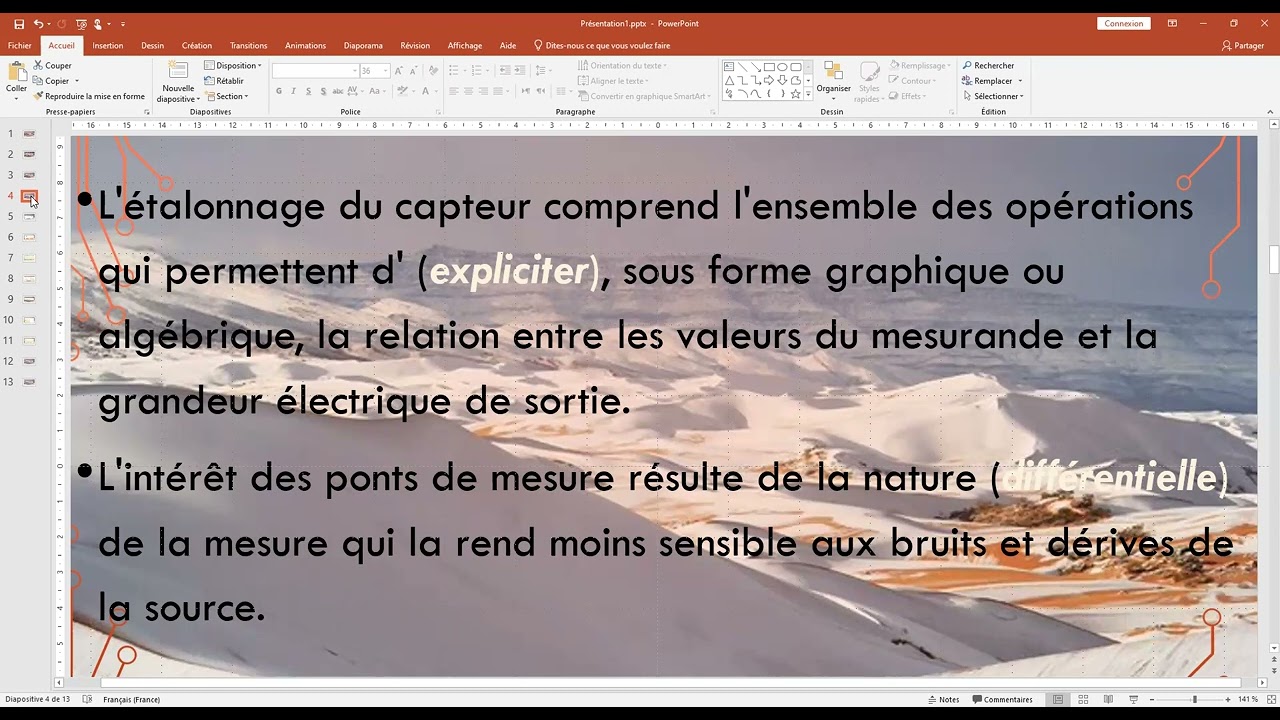Go to Diaporama tab

(363, 45)
